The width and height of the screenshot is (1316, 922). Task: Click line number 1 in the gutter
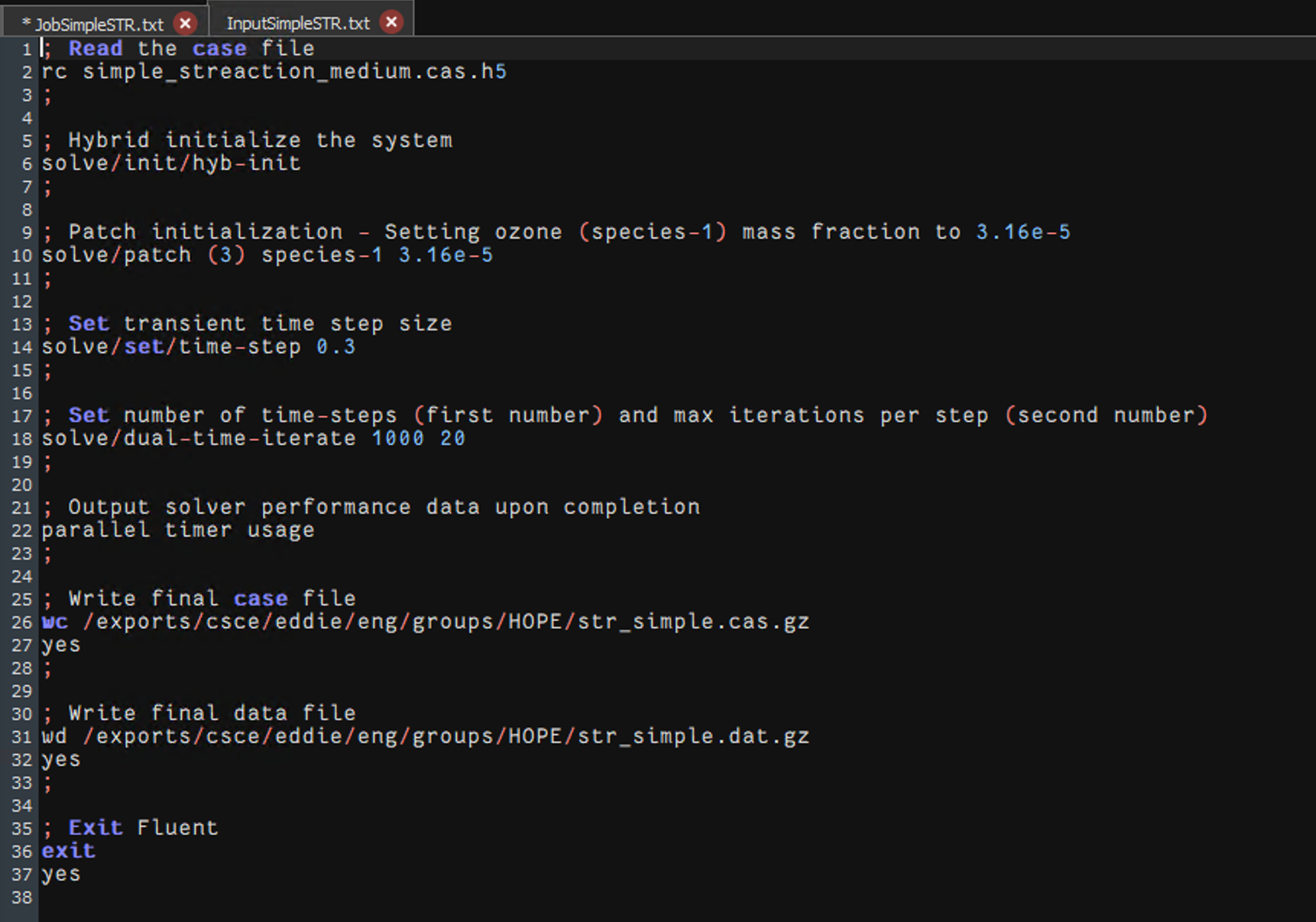click(x=27, y=50)
